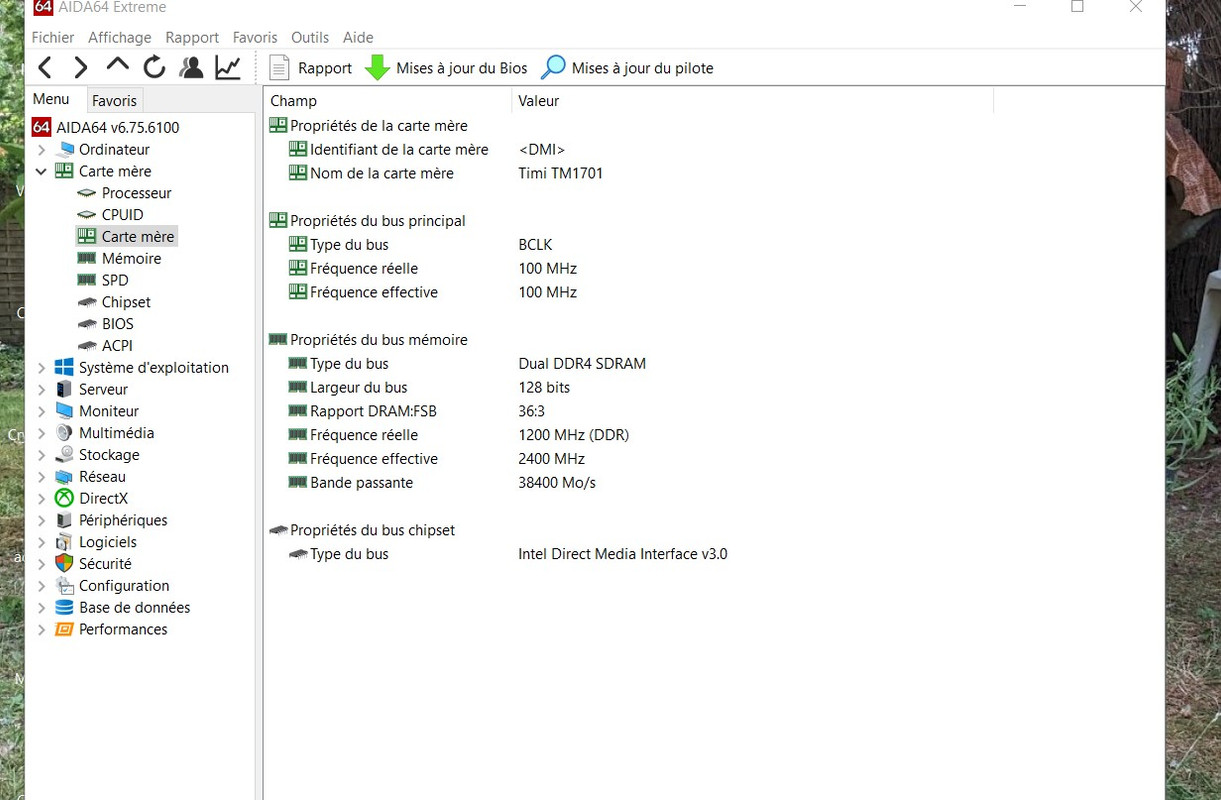1221x800 pixels.
Task: Expand the Serveur tree node
Action: [x=41, y=390]
